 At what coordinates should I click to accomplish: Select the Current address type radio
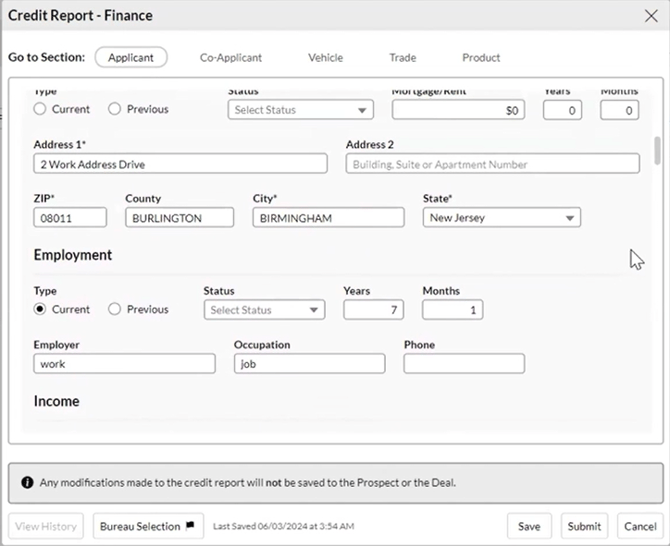[40, 109]
